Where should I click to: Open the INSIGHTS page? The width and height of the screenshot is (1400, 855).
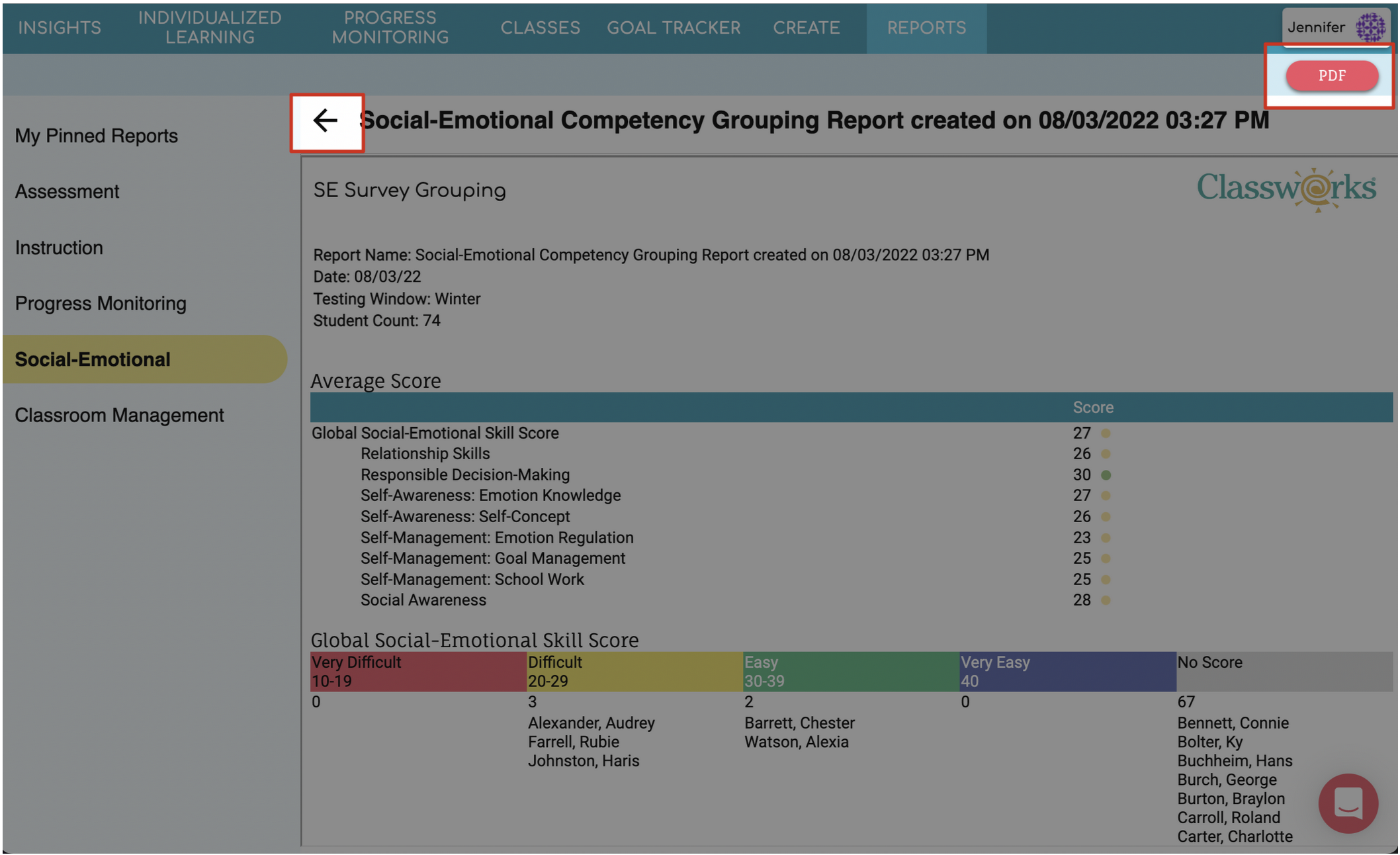pyautogui.click(x=59, y=28)
